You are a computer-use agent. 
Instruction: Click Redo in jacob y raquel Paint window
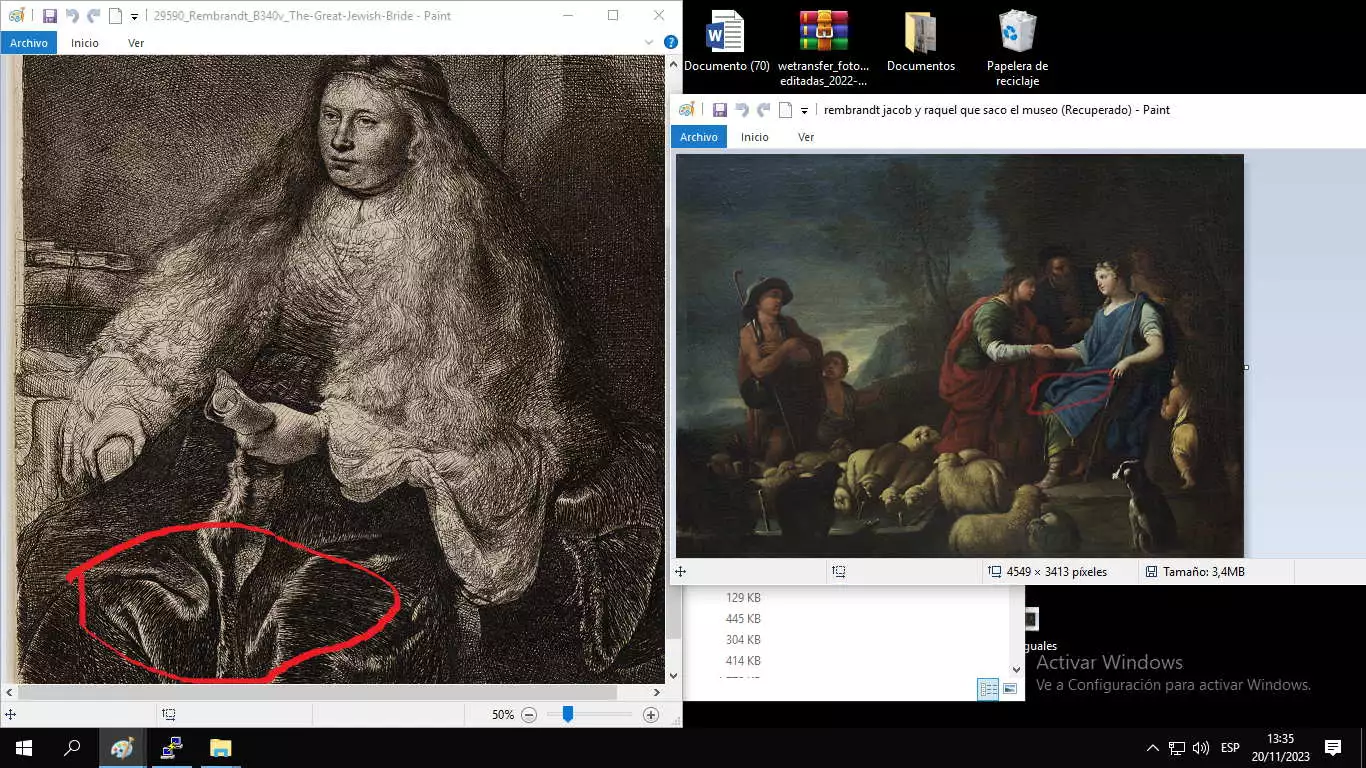click(x=764, y=110)
